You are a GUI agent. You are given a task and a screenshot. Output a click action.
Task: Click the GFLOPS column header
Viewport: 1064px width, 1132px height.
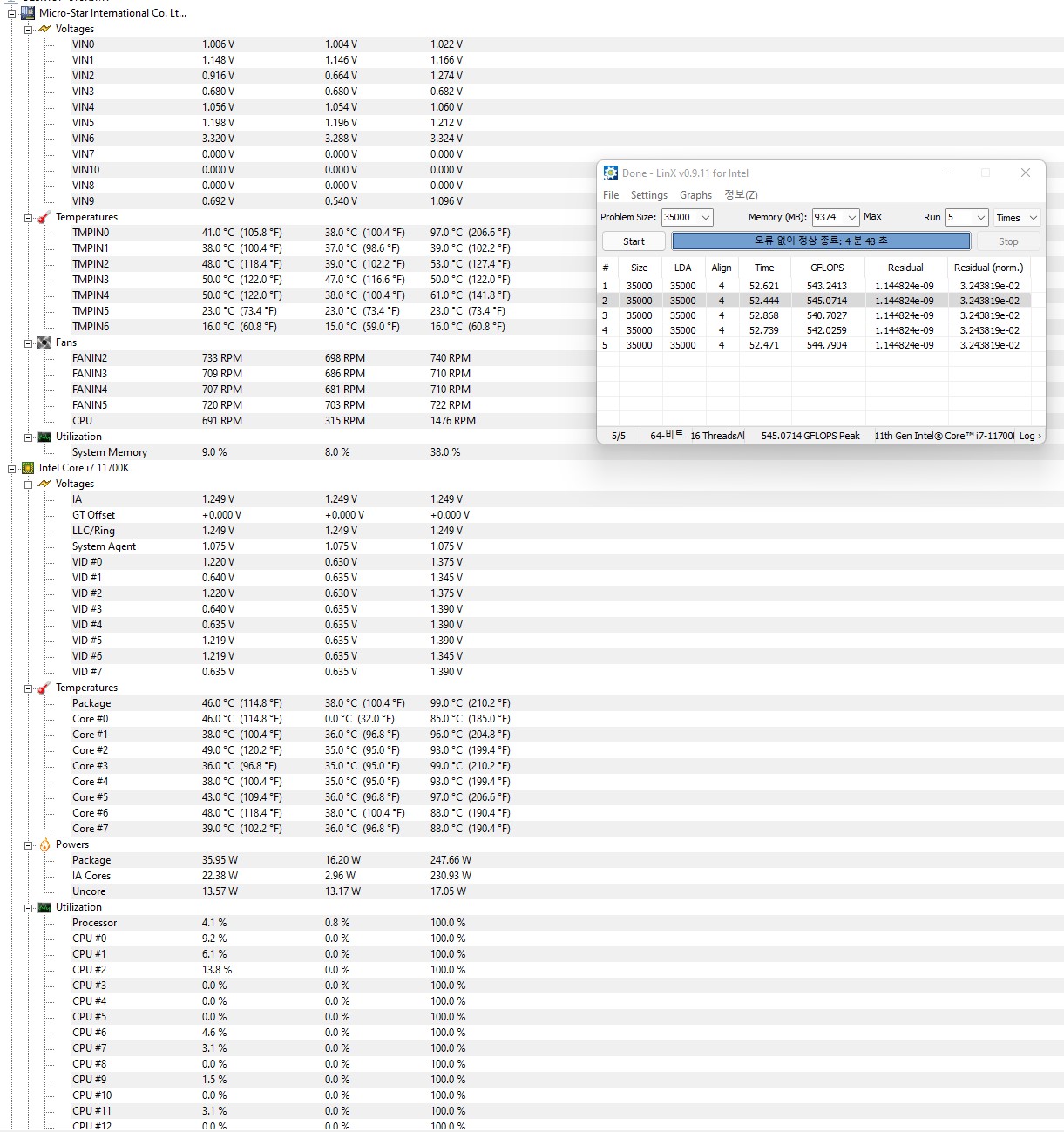(827, 268)
